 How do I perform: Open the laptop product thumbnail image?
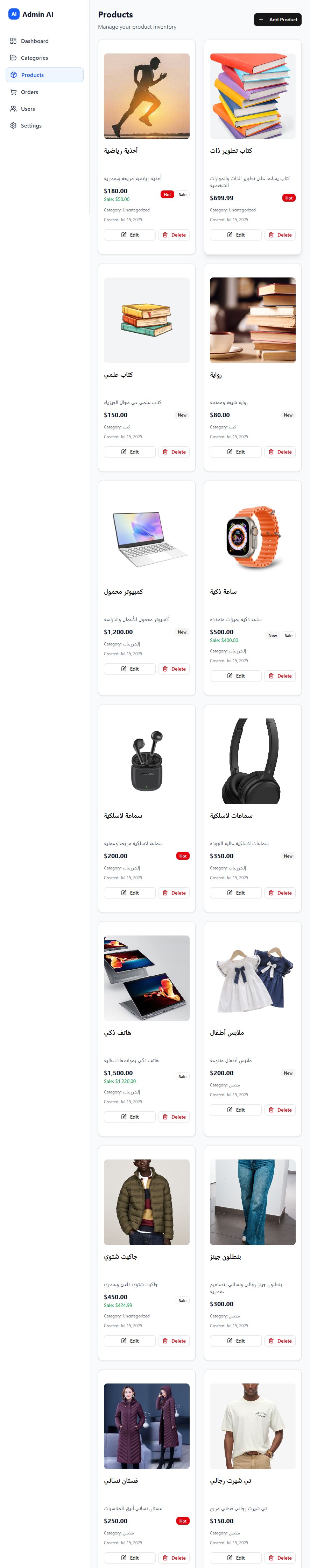point(147,537)
